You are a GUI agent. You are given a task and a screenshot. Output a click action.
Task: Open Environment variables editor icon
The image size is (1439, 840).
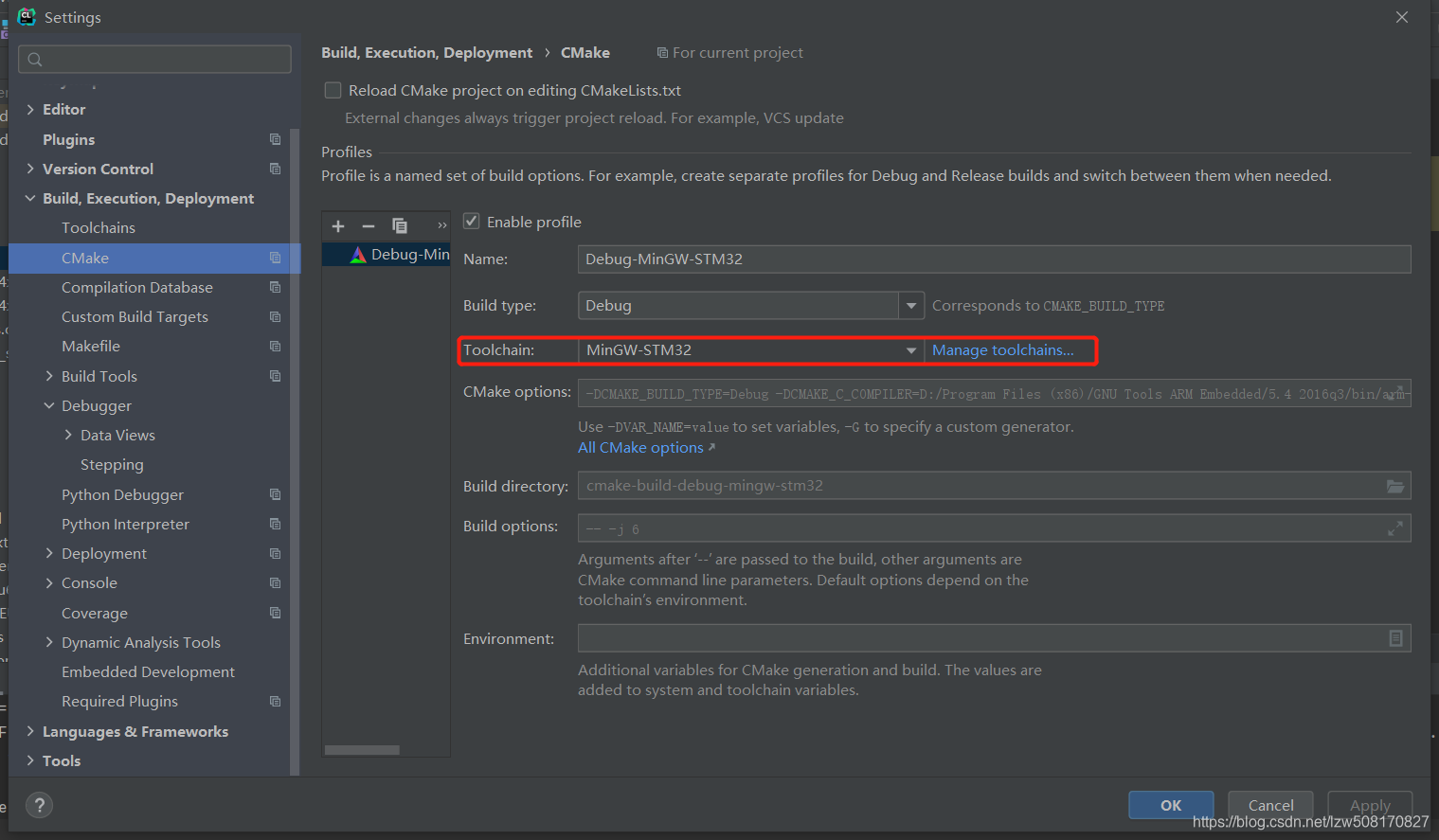click(x=1395, y=638)
